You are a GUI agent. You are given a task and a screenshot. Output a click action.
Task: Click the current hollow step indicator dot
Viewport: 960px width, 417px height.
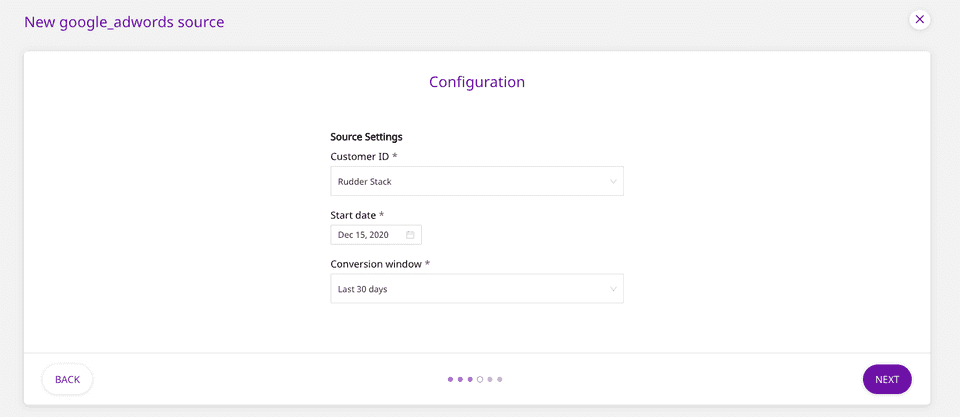[480, 380]
